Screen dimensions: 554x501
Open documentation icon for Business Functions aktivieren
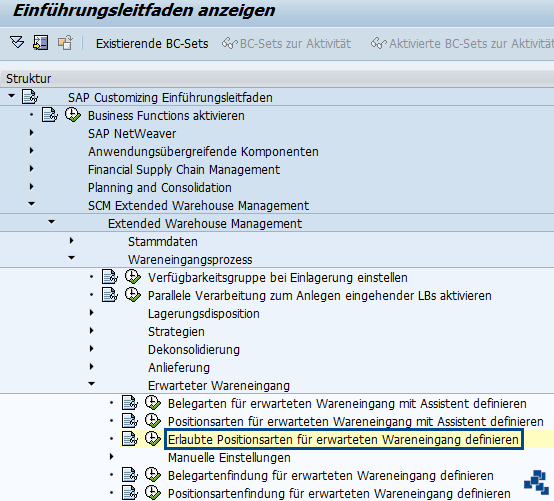pos(49,115)
